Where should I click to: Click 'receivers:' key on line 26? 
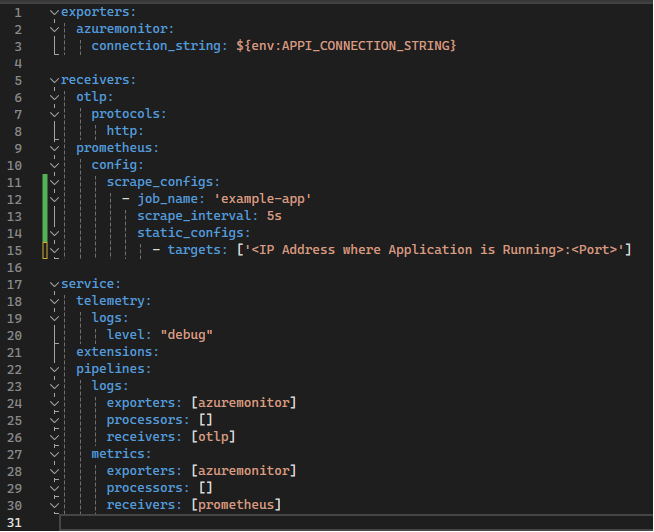click(144, 437)
